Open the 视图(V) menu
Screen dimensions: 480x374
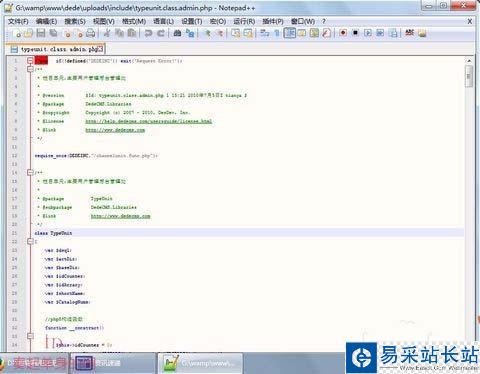(x=104, y=21)
